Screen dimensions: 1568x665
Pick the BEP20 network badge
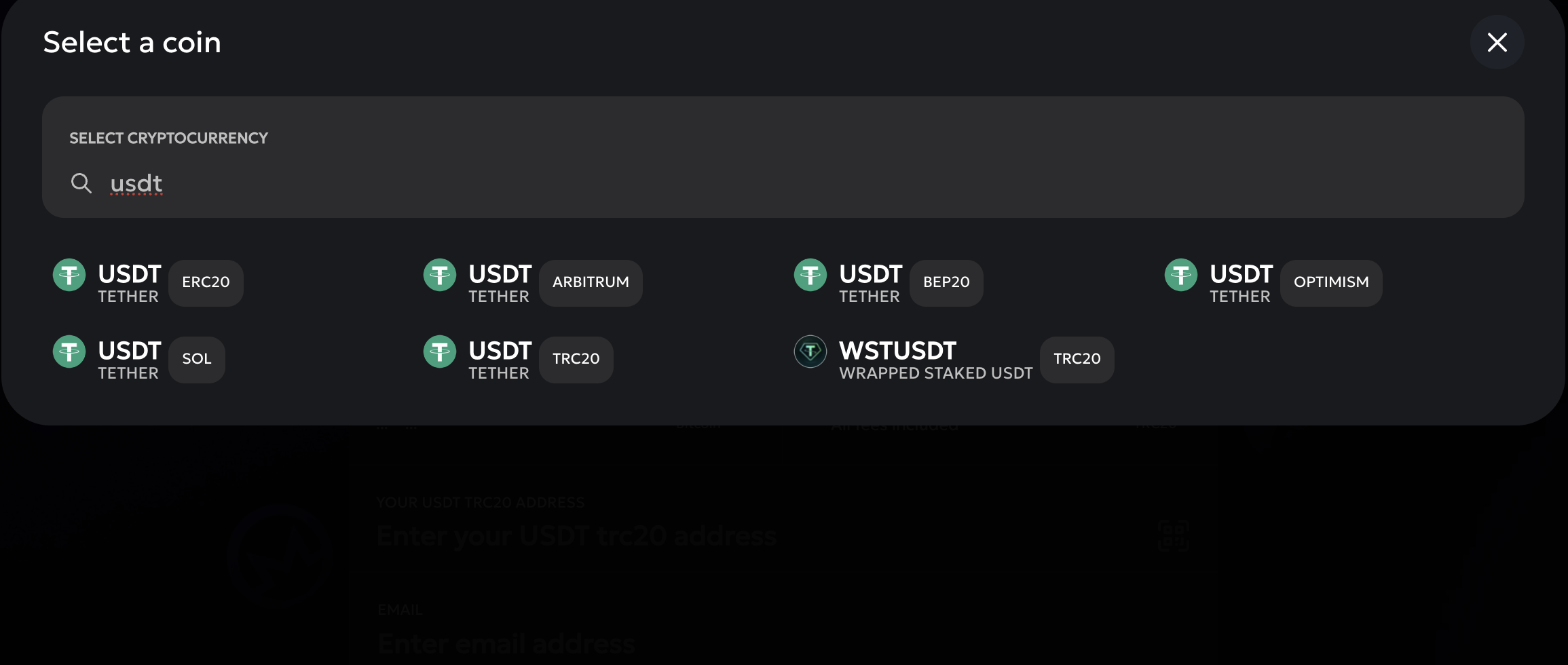pyautogui.click(x=946, y=282)
